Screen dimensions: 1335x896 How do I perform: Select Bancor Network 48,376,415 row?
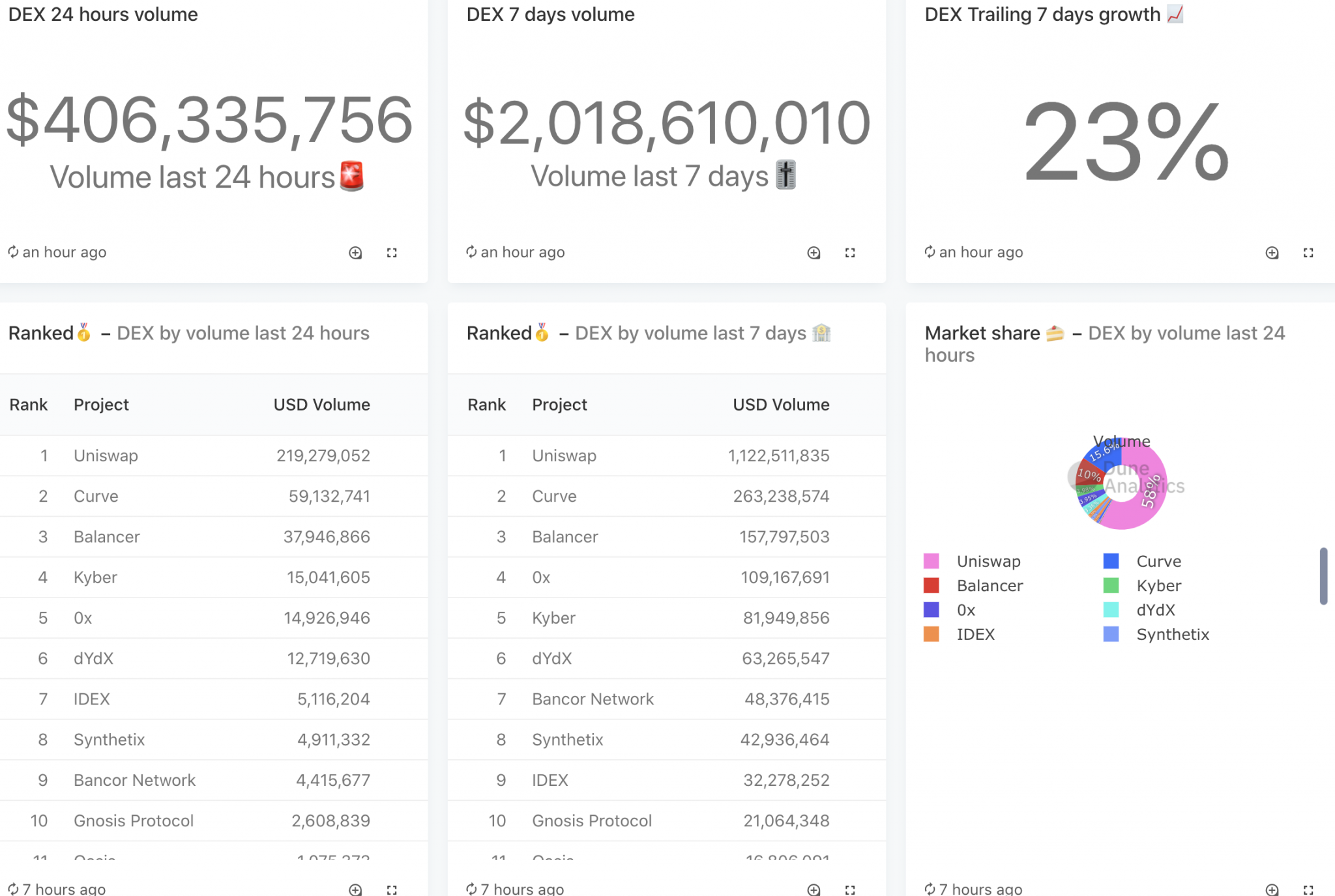click(x=666, y=699)
